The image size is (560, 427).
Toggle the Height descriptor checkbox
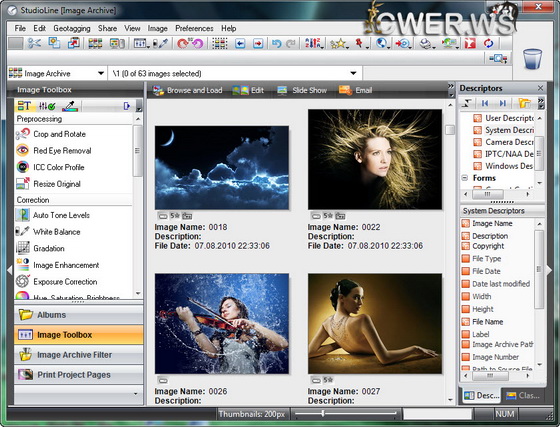pos(465,309)
